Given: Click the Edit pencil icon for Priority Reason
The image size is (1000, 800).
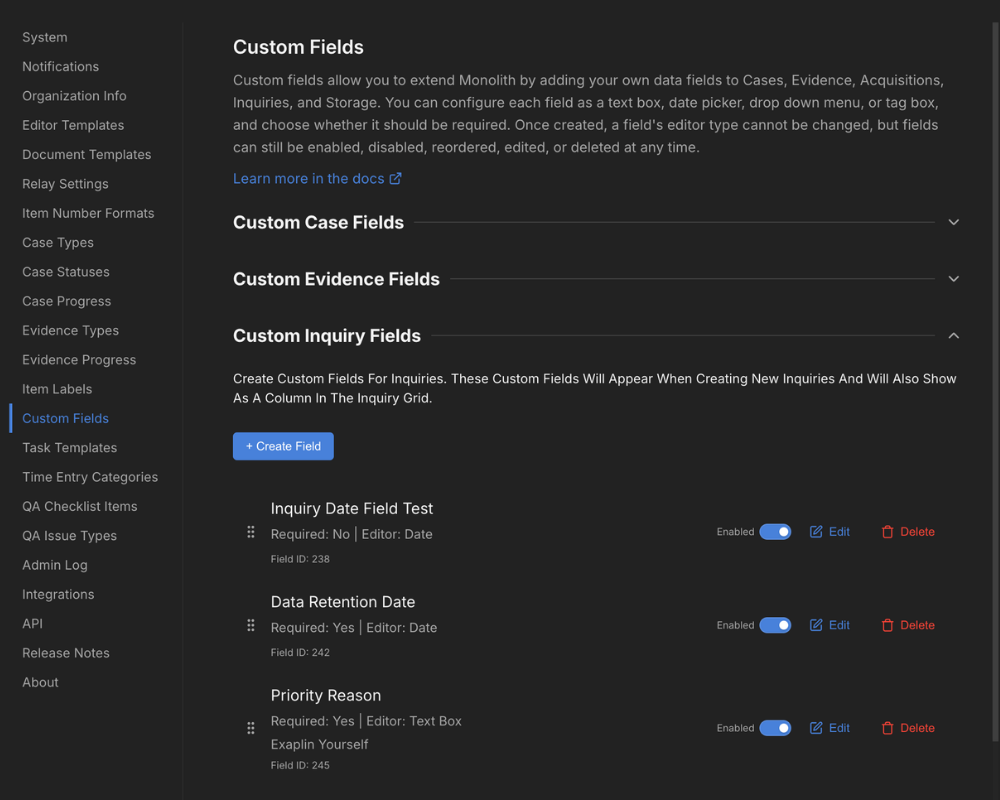Looking at the screenshot, I should [815, 727].
